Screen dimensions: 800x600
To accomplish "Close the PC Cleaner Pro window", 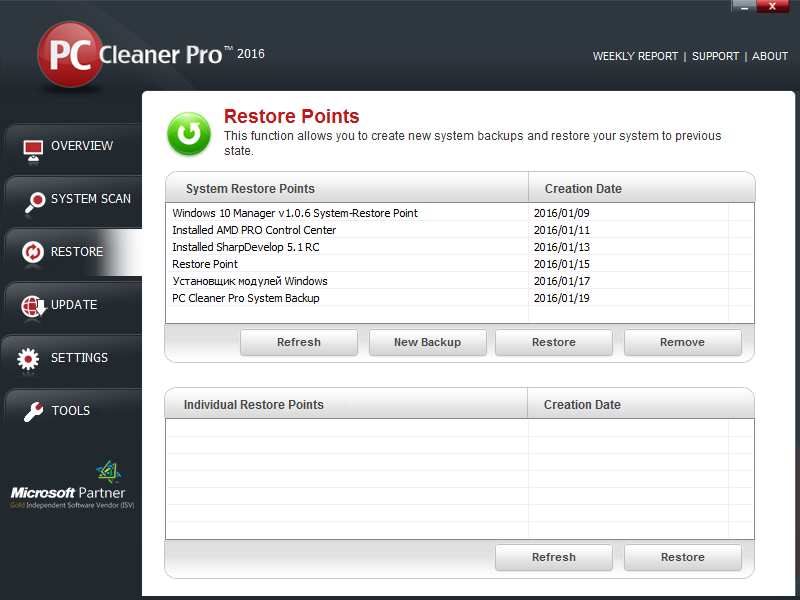I will tap(772, 6).
